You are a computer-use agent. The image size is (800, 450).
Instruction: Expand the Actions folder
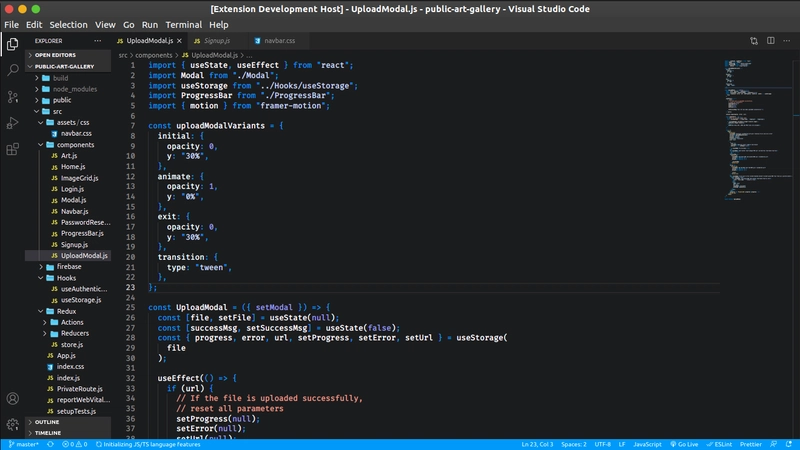pyautogui.click(x=68, y=322)
